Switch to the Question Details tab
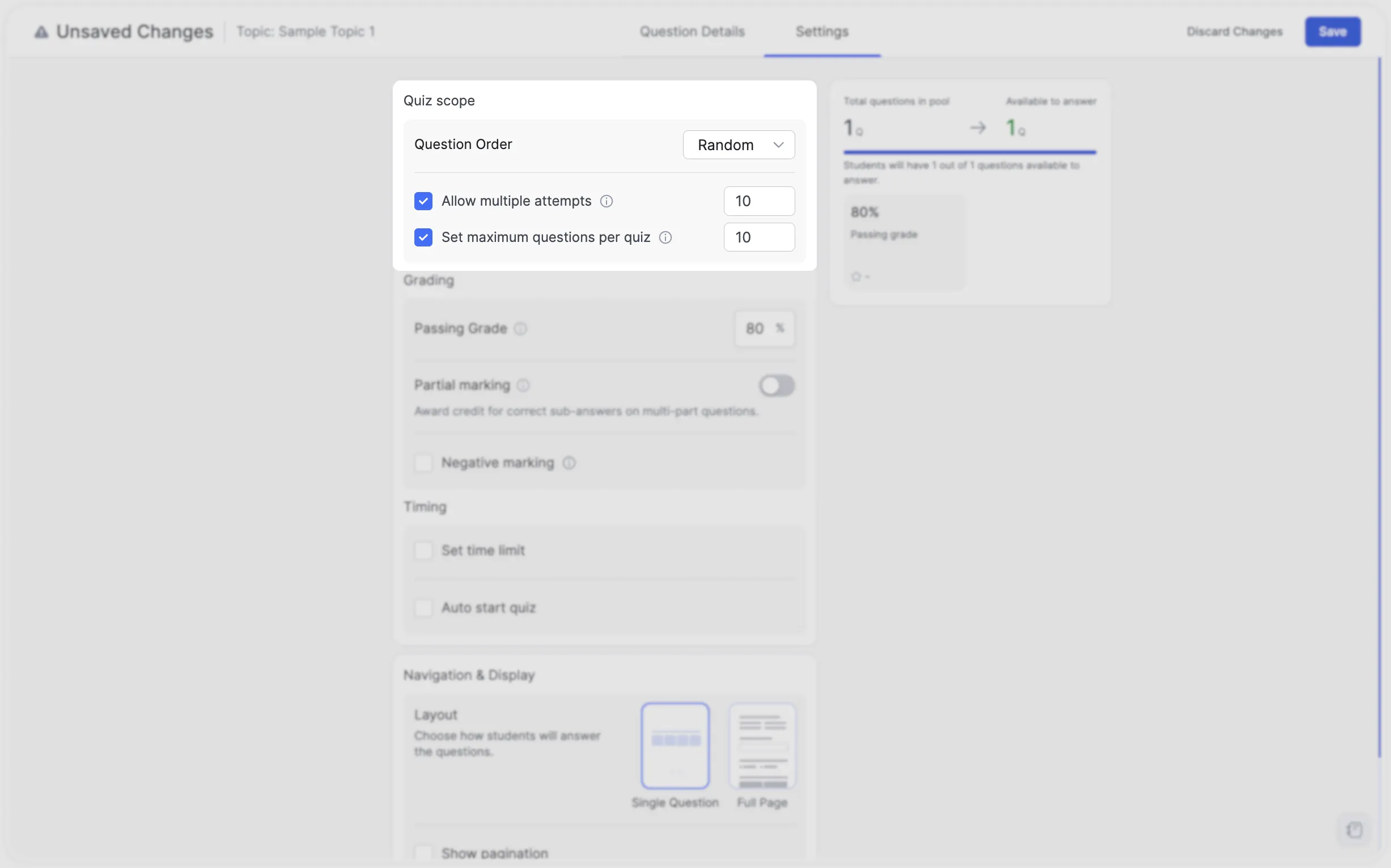 tap(692, 32)
